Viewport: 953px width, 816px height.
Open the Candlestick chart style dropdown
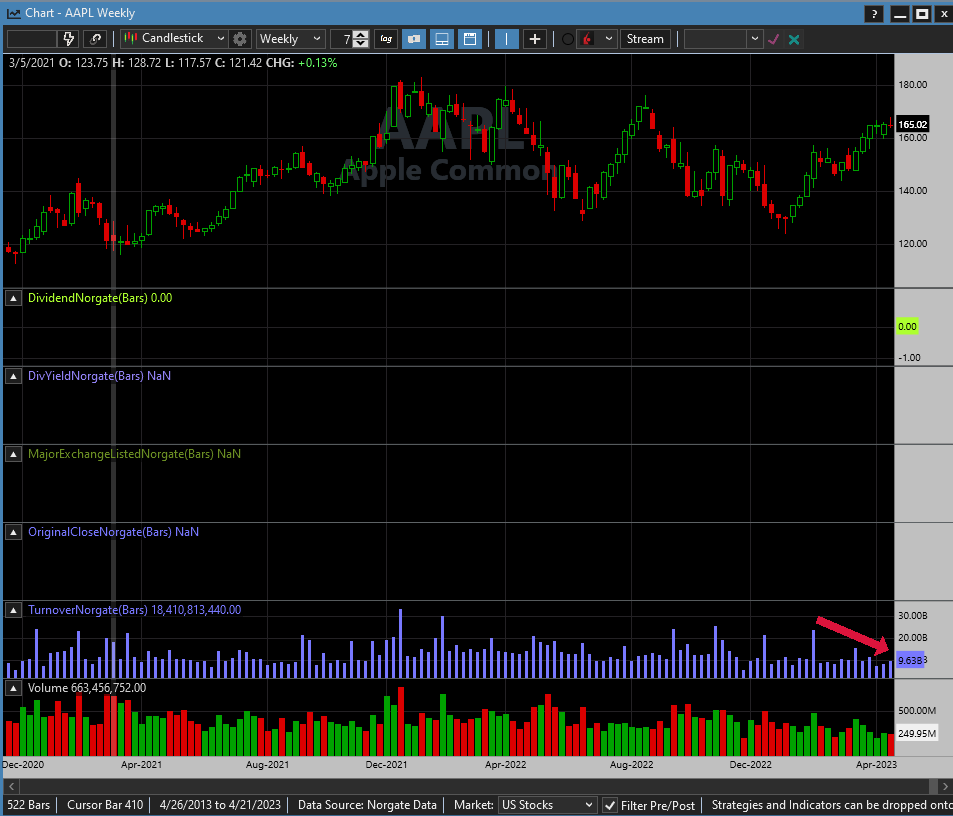pos(174,39)
